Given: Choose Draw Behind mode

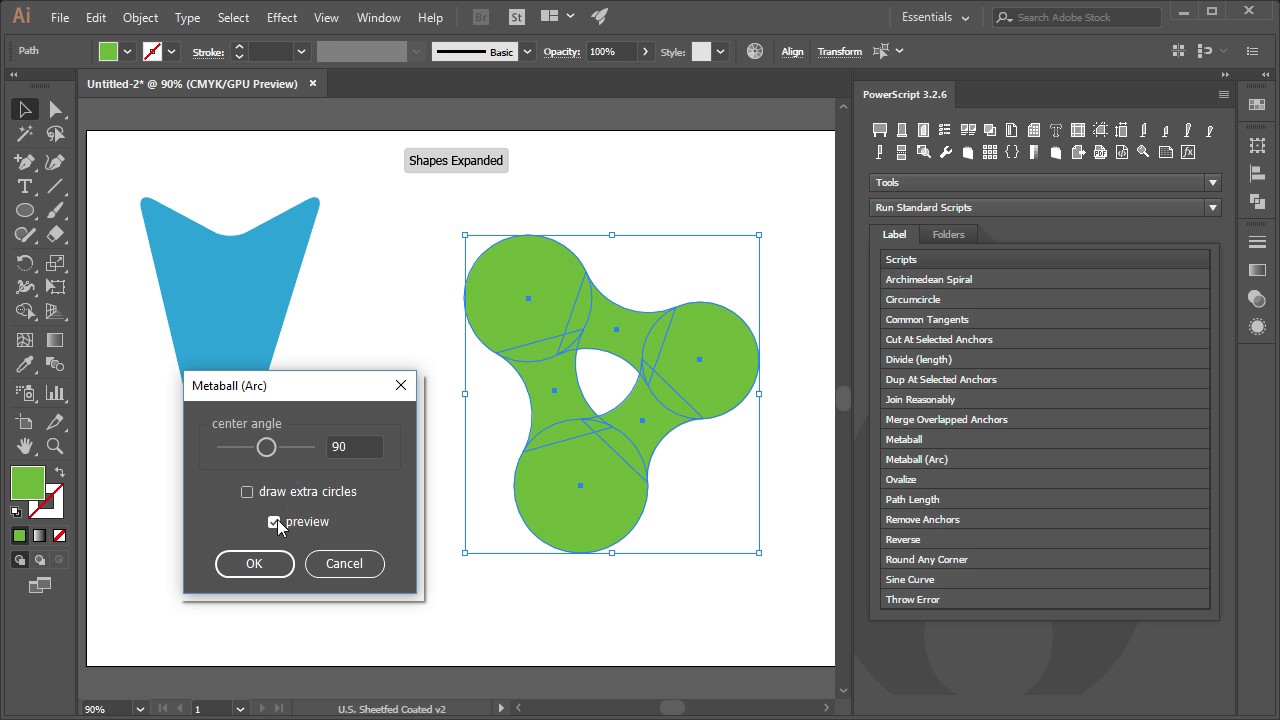Looking at the screenshot, I should point(39,560).
